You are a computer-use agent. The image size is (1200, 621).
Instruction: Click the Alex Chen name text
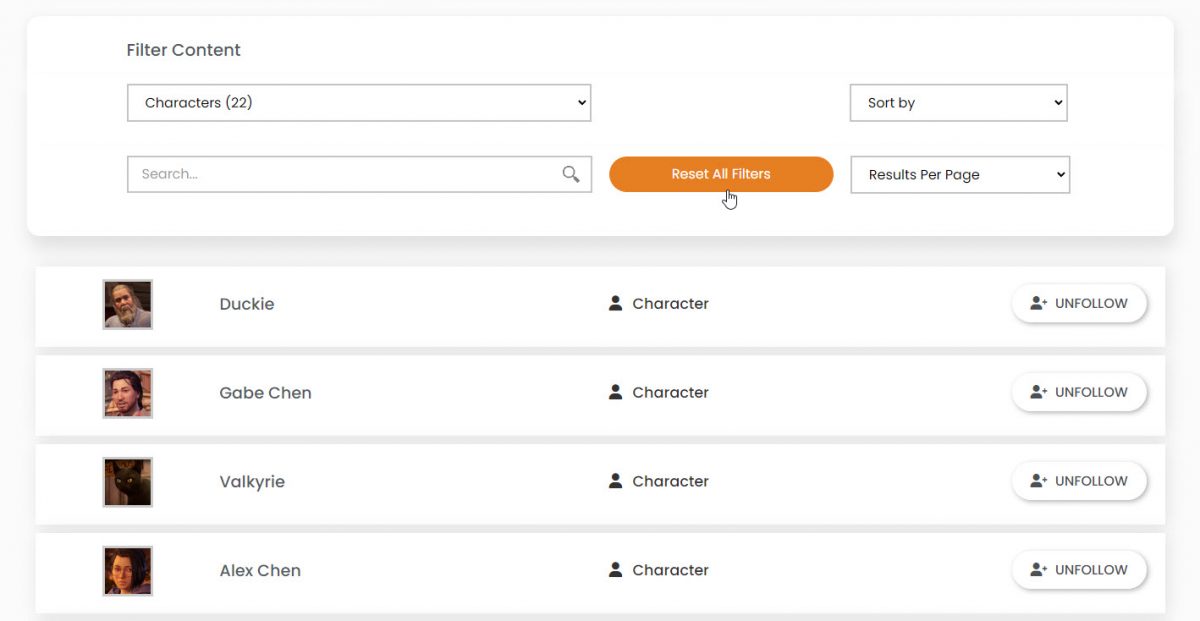[x=260, y=571]
